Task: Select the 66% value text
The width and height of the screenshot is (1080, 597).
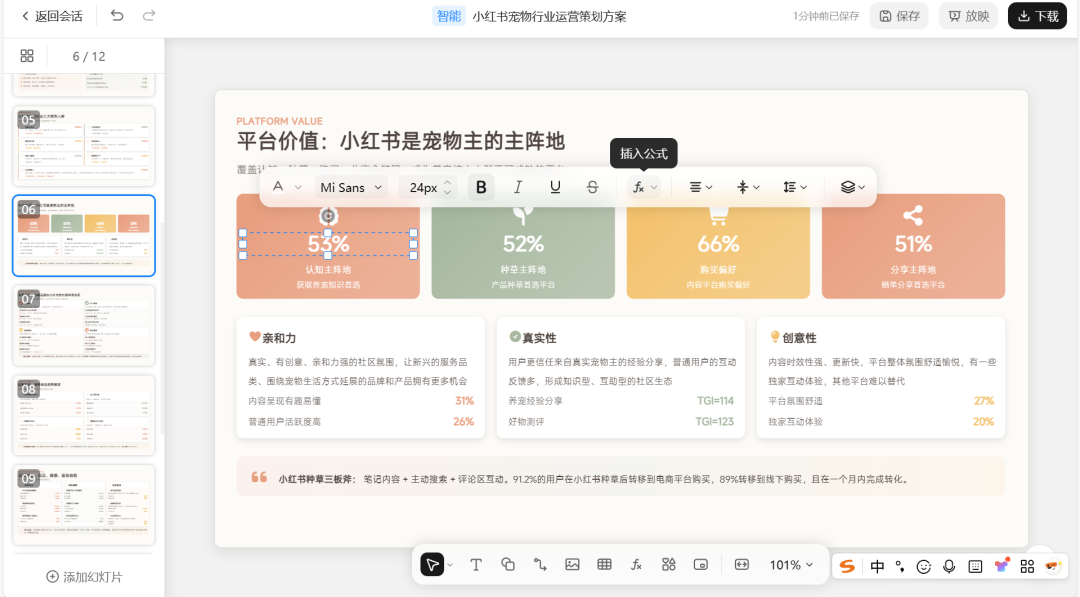Action: point(718,244)
